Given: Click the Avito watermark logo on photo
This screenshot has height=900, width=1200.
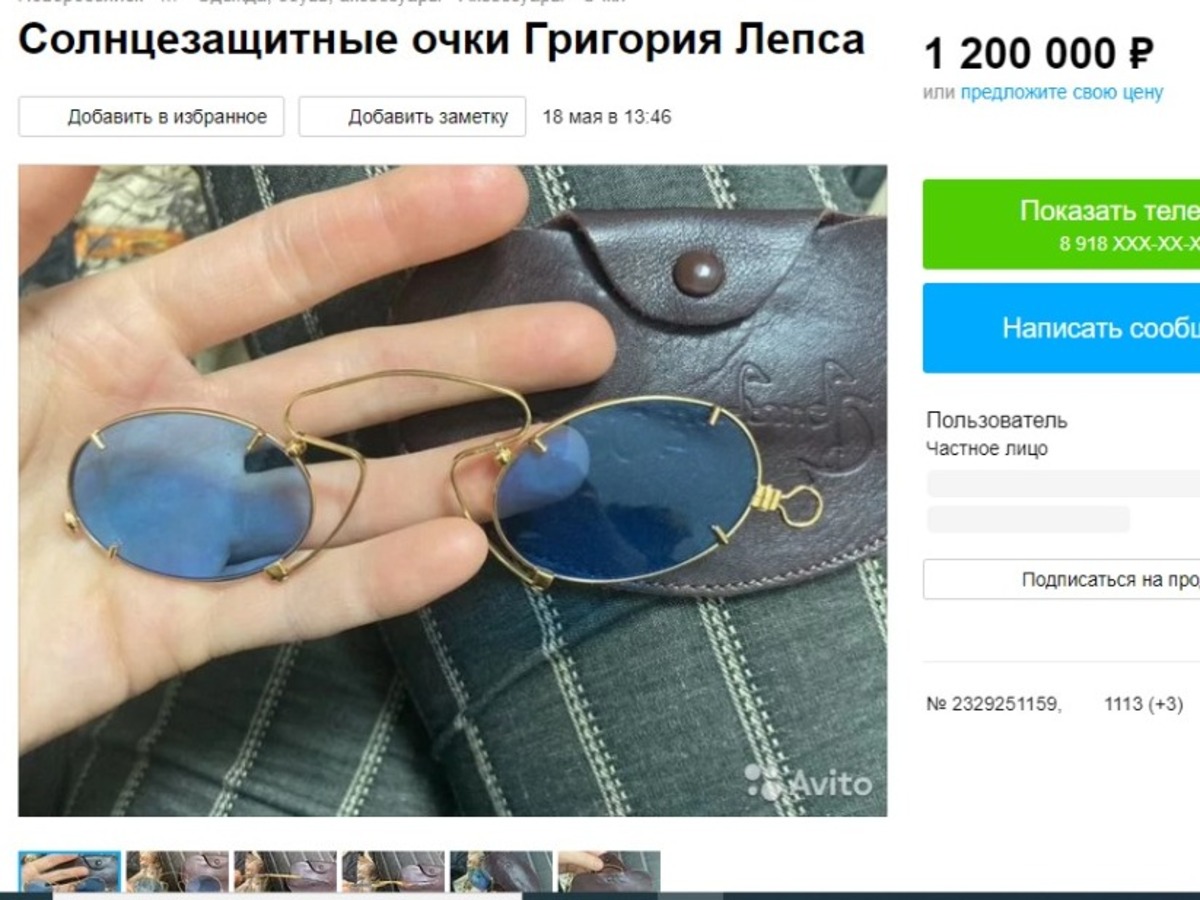Looking at the screenshot, I should click(808, 783).
